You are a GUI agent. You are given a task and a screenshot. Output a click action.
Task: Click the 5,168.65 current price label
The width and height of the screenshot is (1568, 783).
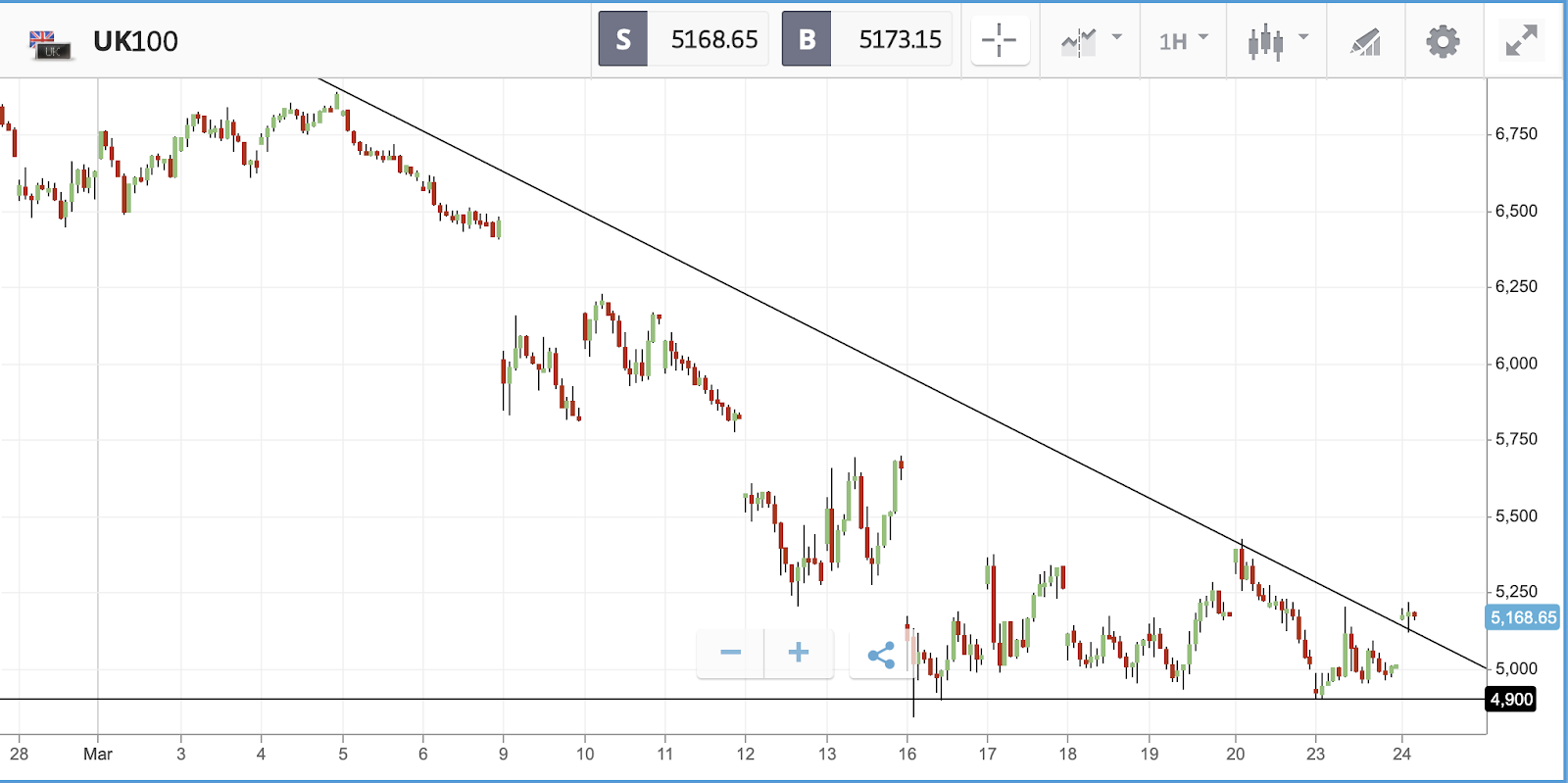[1524, 617]
